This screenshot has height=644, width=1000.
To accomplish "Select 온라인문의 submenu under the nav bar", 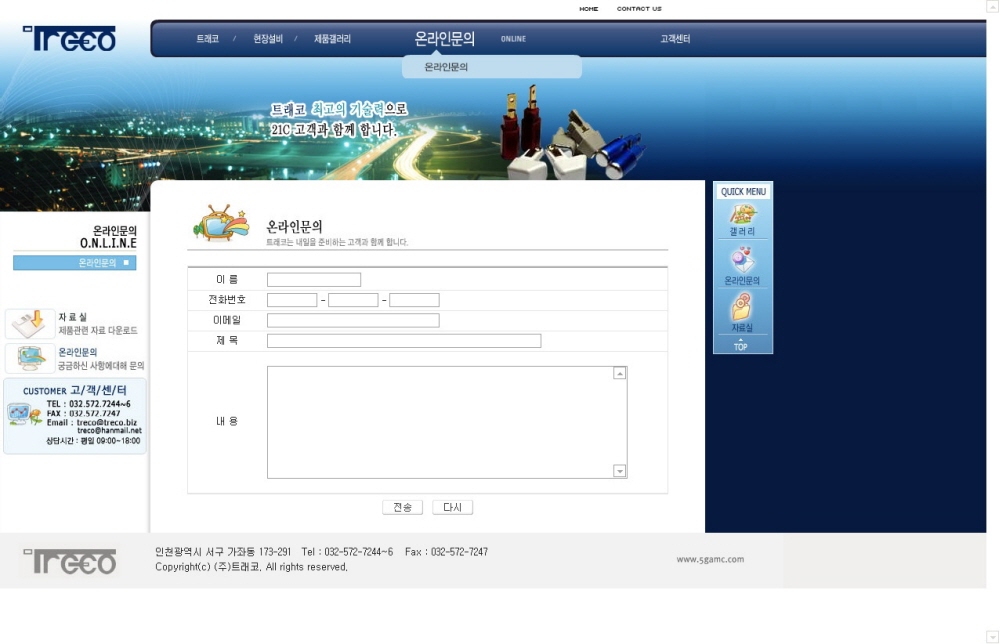I will [446, 67].
